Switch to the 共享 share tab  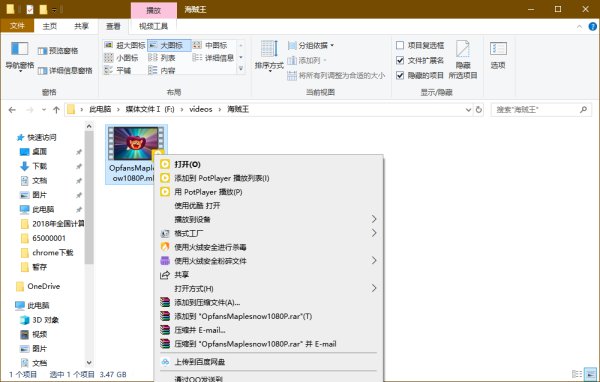click(x=81, y=26)
